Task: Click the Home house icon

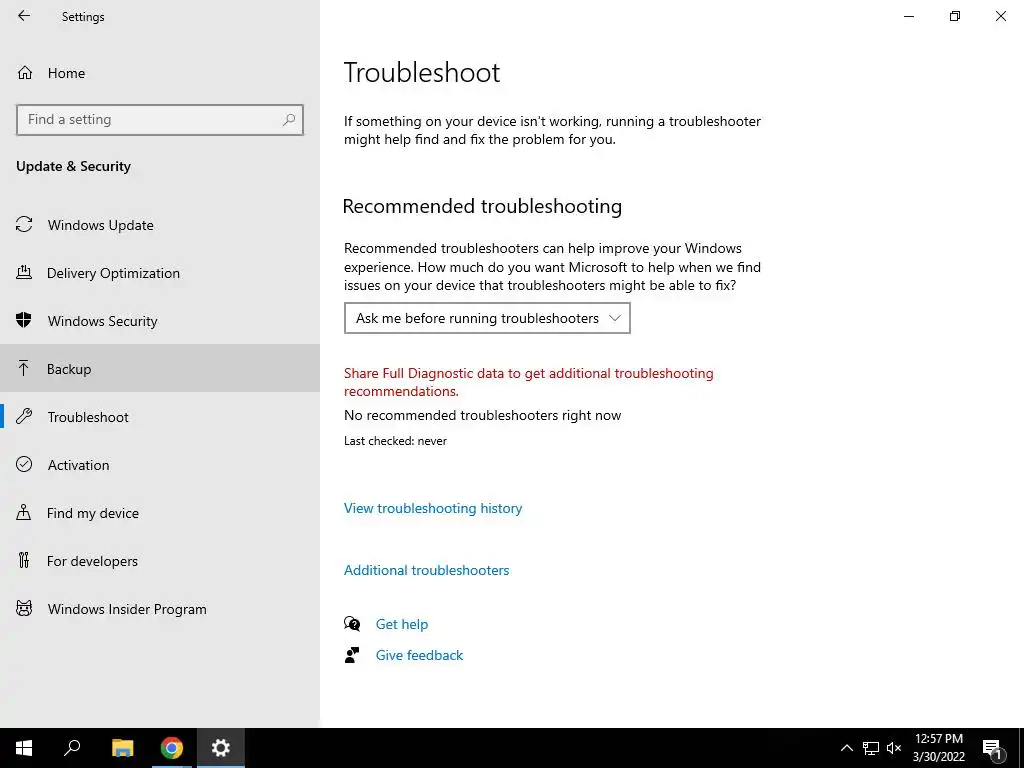Action: [25, 72]
